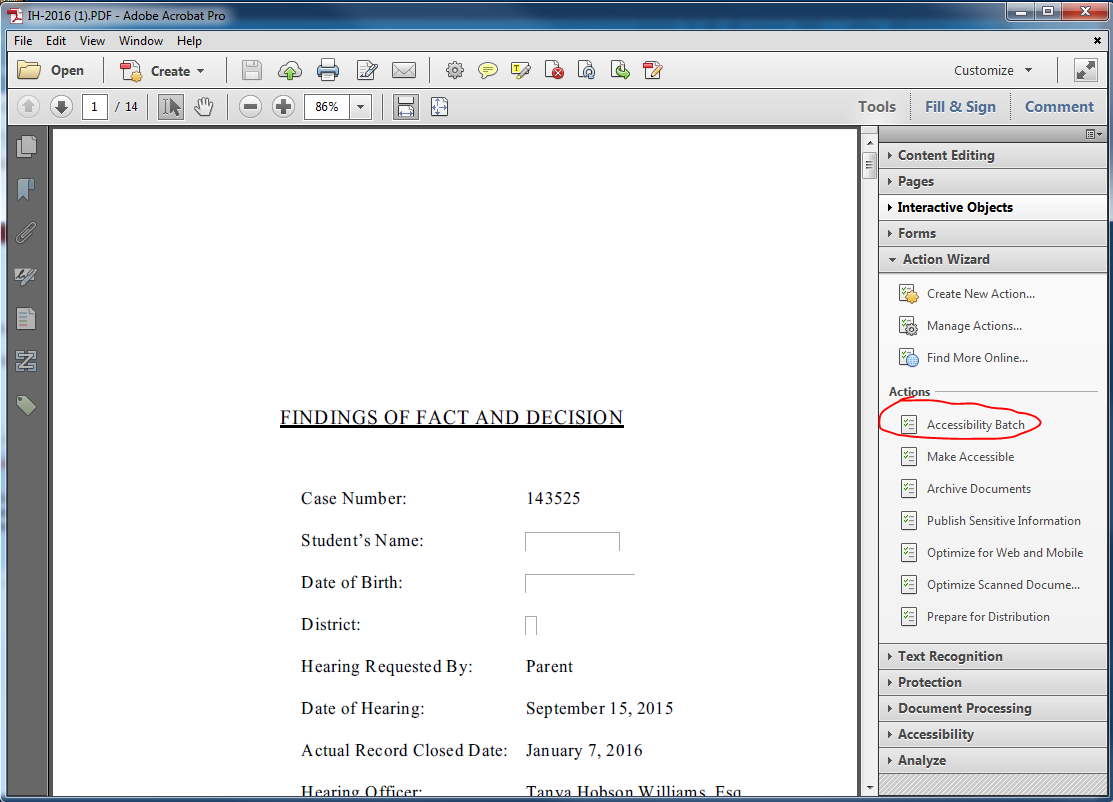Click the Zoom In plus button
The height and width of the screenshot is (802, 1113).
coord(284,106)
